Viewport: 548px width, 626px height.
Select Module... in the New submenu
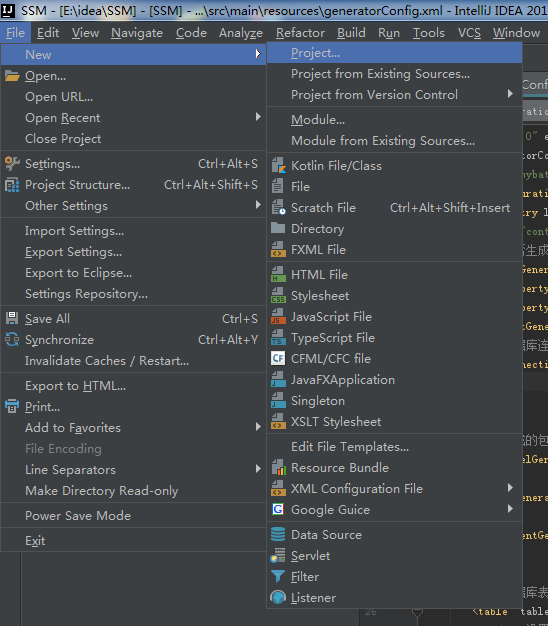[394, 120]
